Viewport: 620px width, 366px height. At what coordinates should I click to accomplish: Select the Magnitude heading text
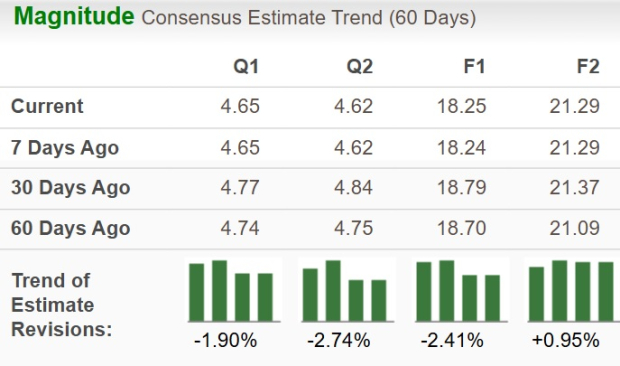point(74,17)
